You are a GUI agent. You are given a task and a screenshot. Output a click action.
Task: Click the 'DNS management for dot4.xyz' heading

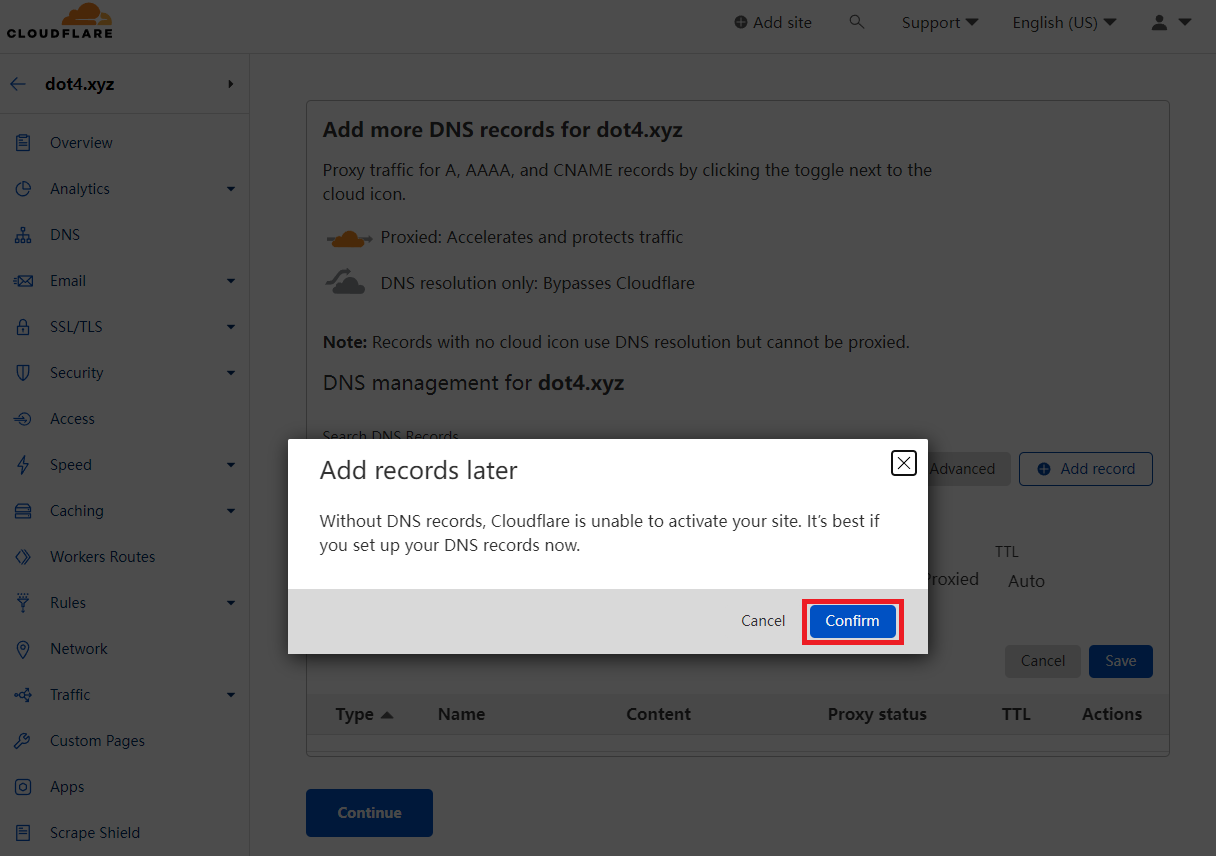point(473,383)
